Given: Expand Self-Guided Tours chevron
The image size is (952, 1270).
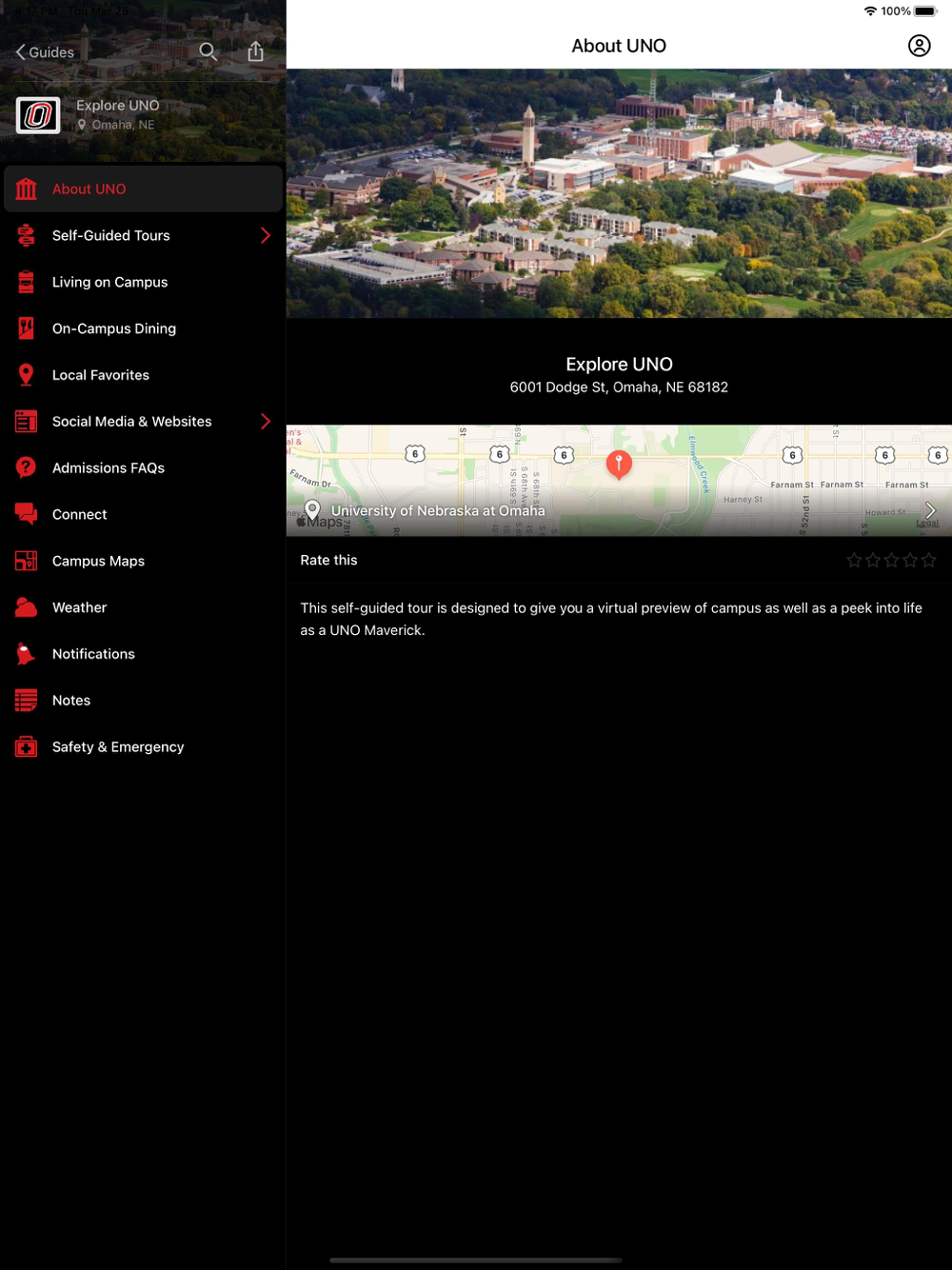Looking at the screenshot, I should pos(266,235).
